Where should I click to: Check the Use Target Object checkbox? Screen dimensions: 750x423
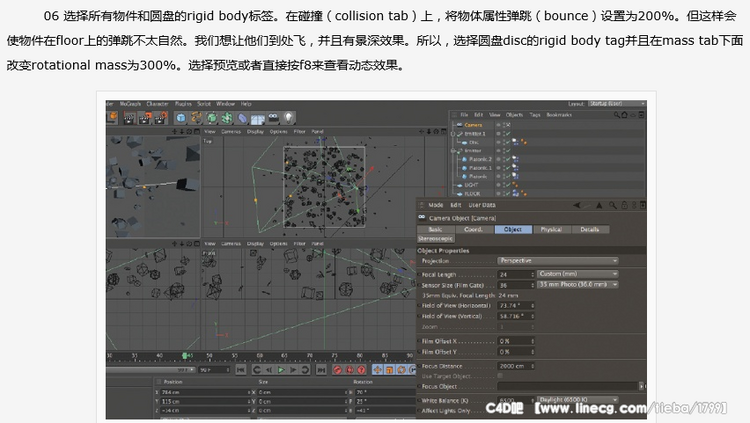(500, 377)
